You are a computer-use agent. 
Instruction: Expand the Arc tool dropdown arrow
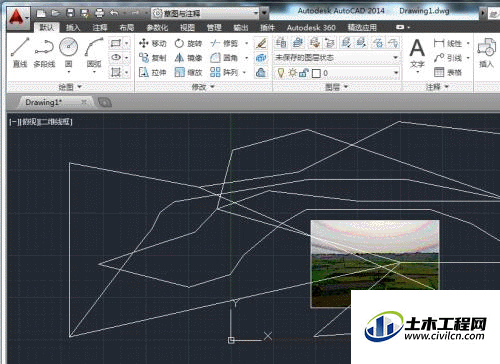point(94,72)
